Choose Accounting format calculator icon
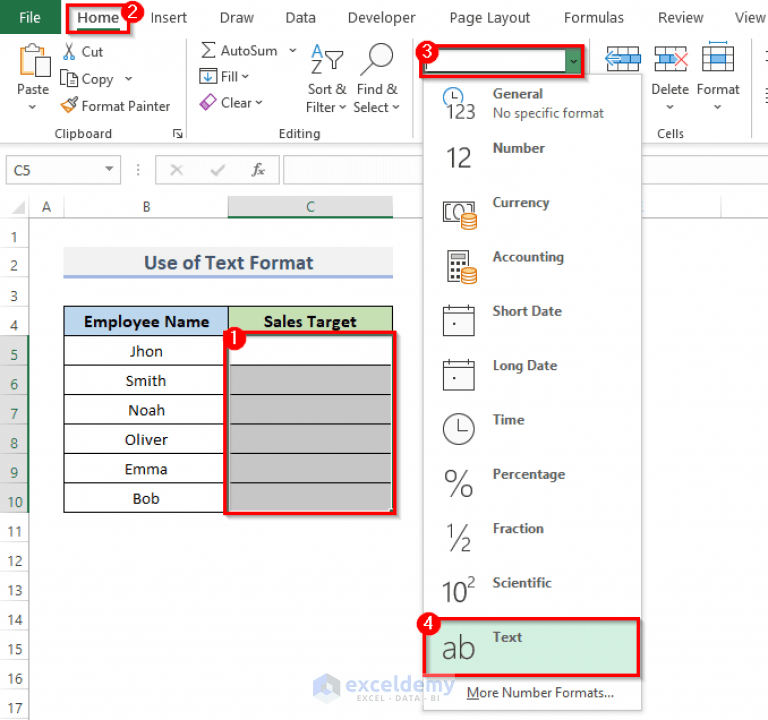This screenshot has width=768, height=720. click(x=461, y=267)
